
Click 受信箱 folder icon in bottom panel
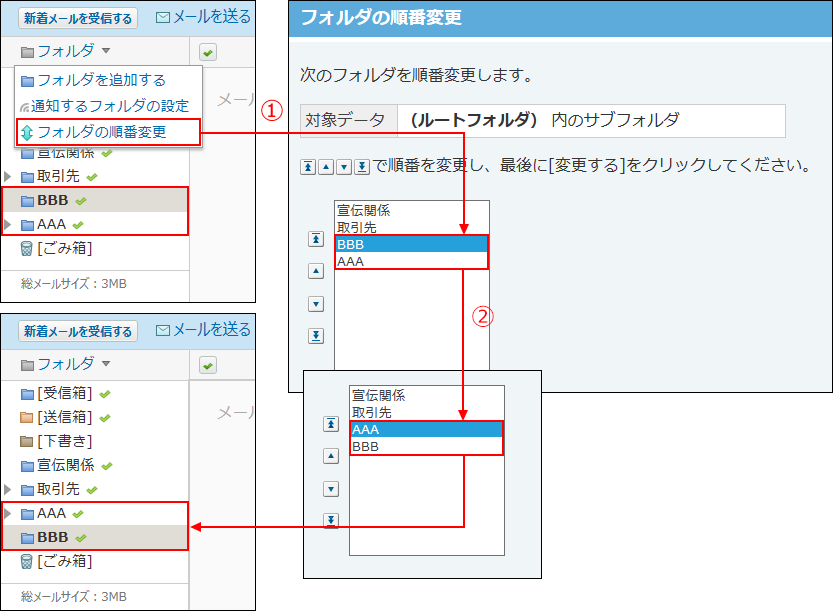27,394
